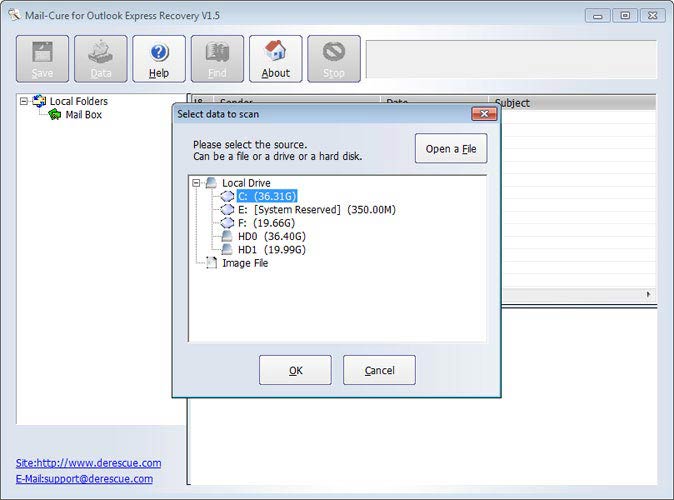Viewport: 674px width, 500px height.
Task: Click the E: drive partition icon
Action: point(227,210)
